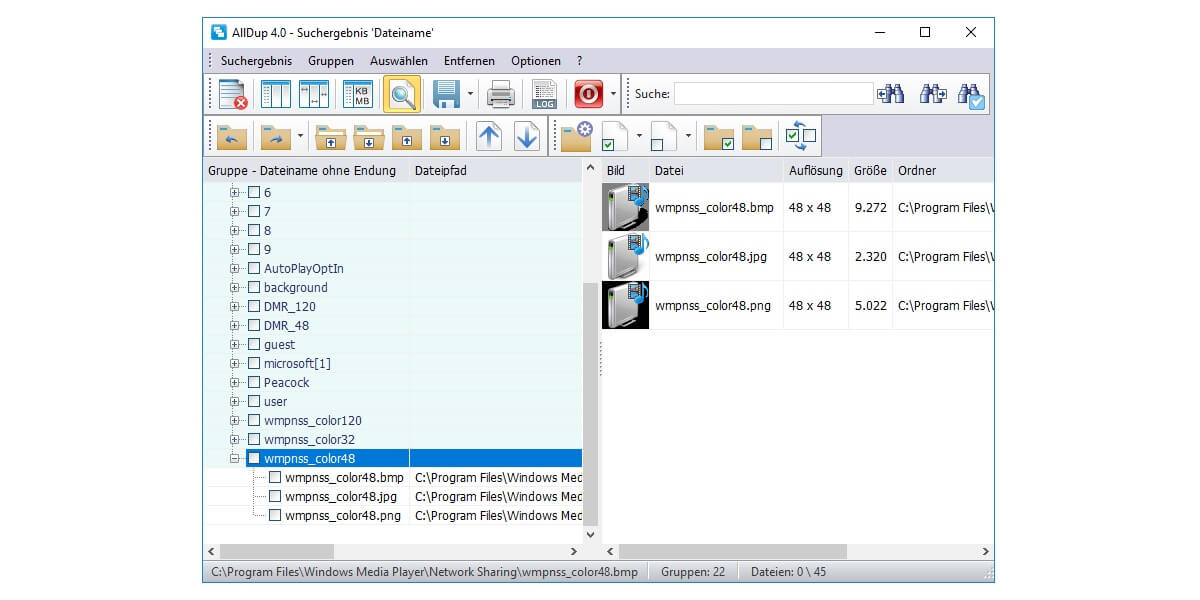Check the wmpnss_color48.bmp file checkbox

tap(275, 478)
